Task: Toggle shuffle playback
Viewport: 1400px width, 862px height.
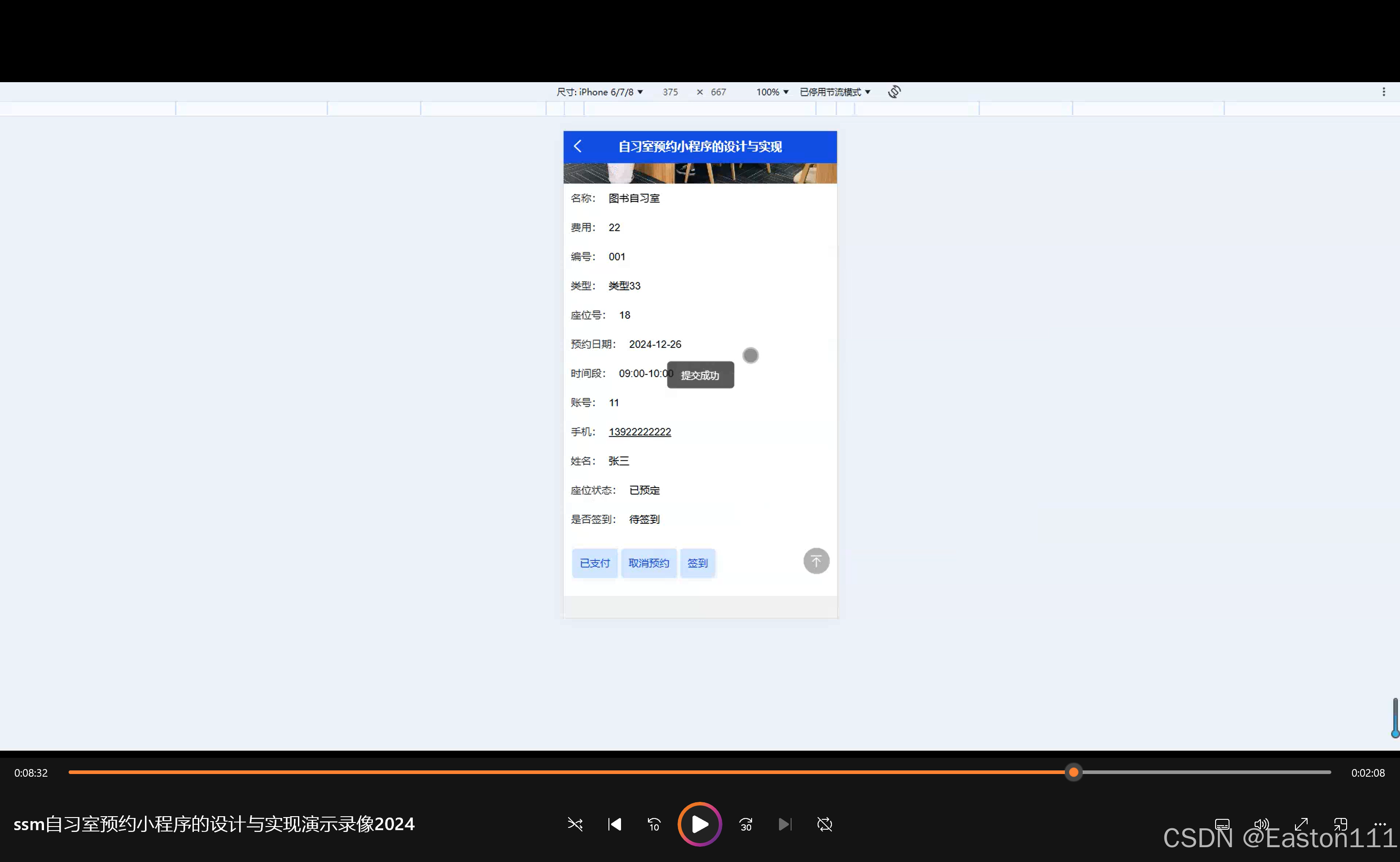Action: pyautogui.click(x=575, y=824)
